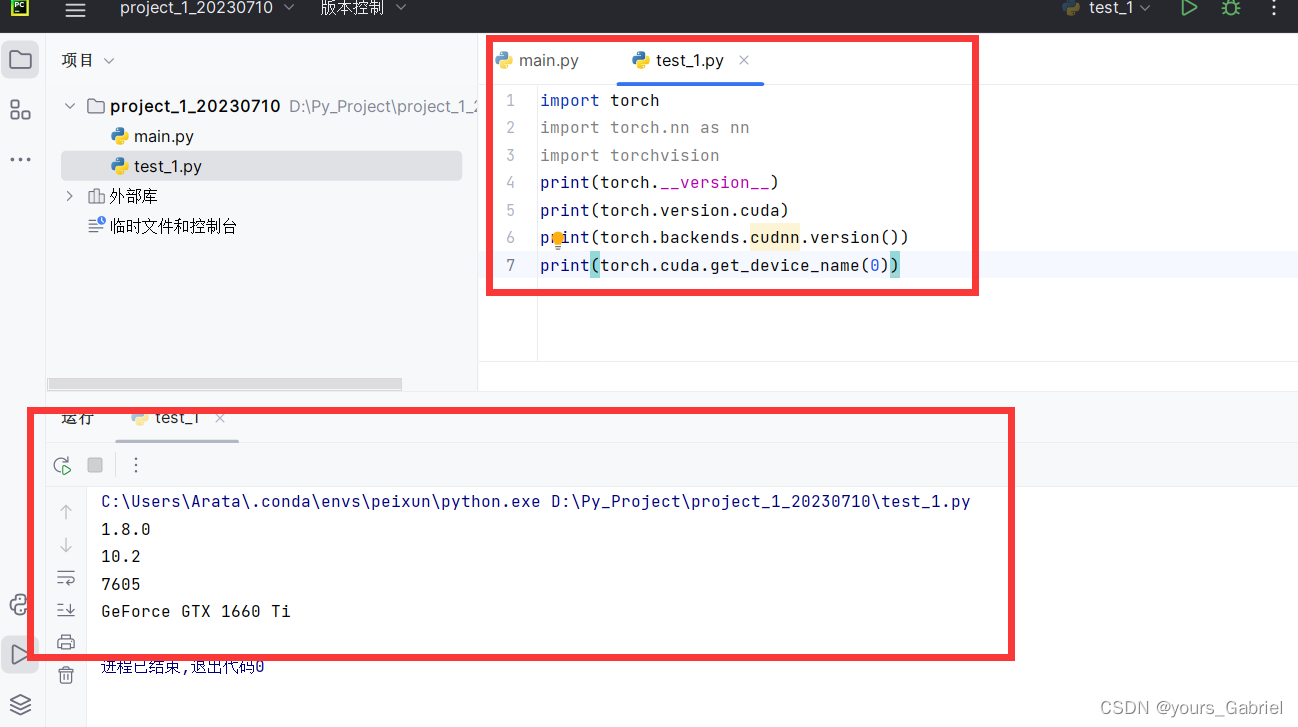Select 临时文件和控制台 in the tree

click(162, 226)
